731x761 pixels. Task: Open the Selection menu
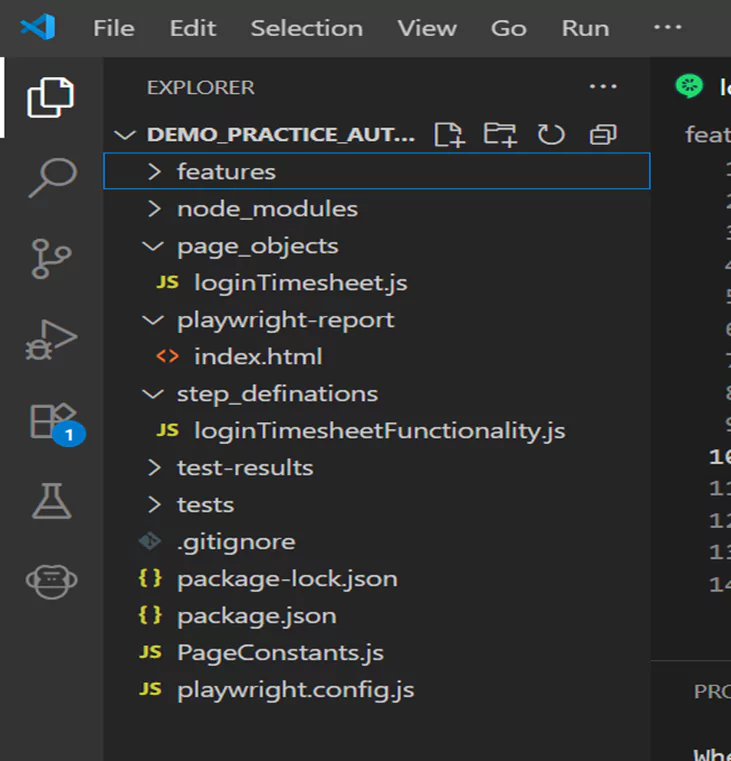(x=306, y=28)
